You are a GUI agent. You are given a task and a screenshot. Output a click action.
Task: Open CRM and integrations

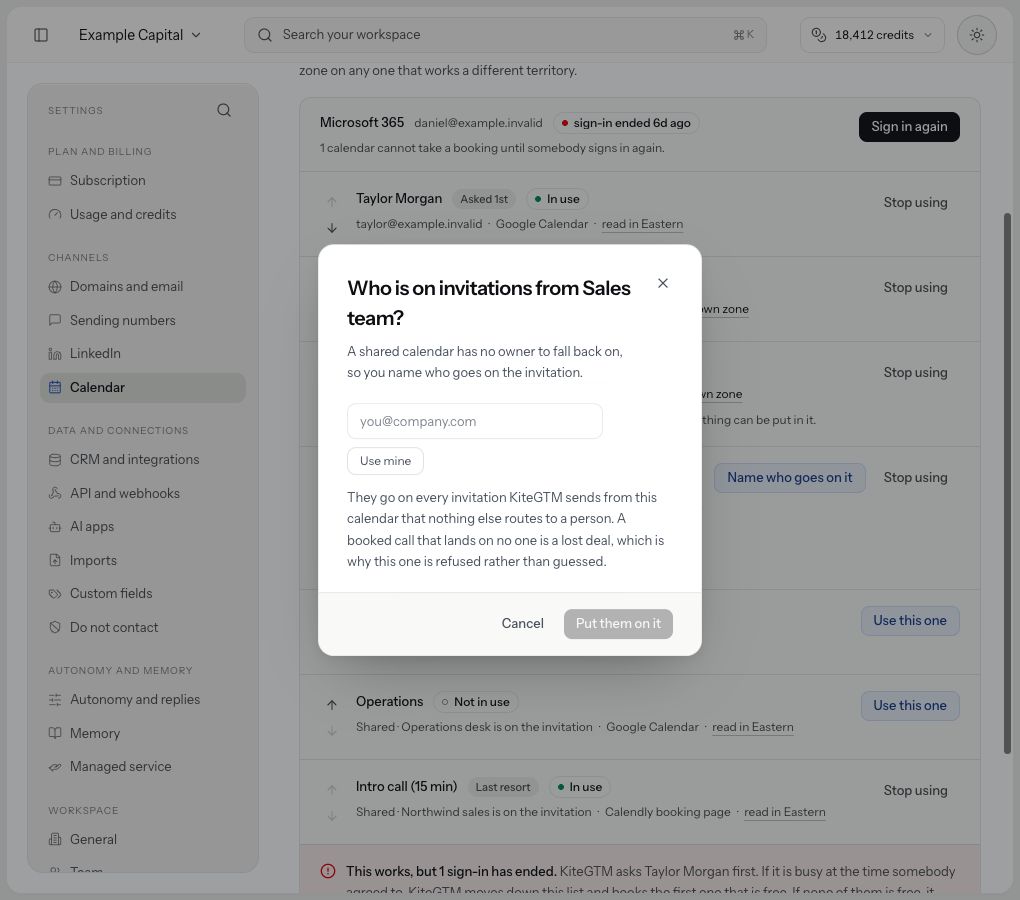point(143,460)
